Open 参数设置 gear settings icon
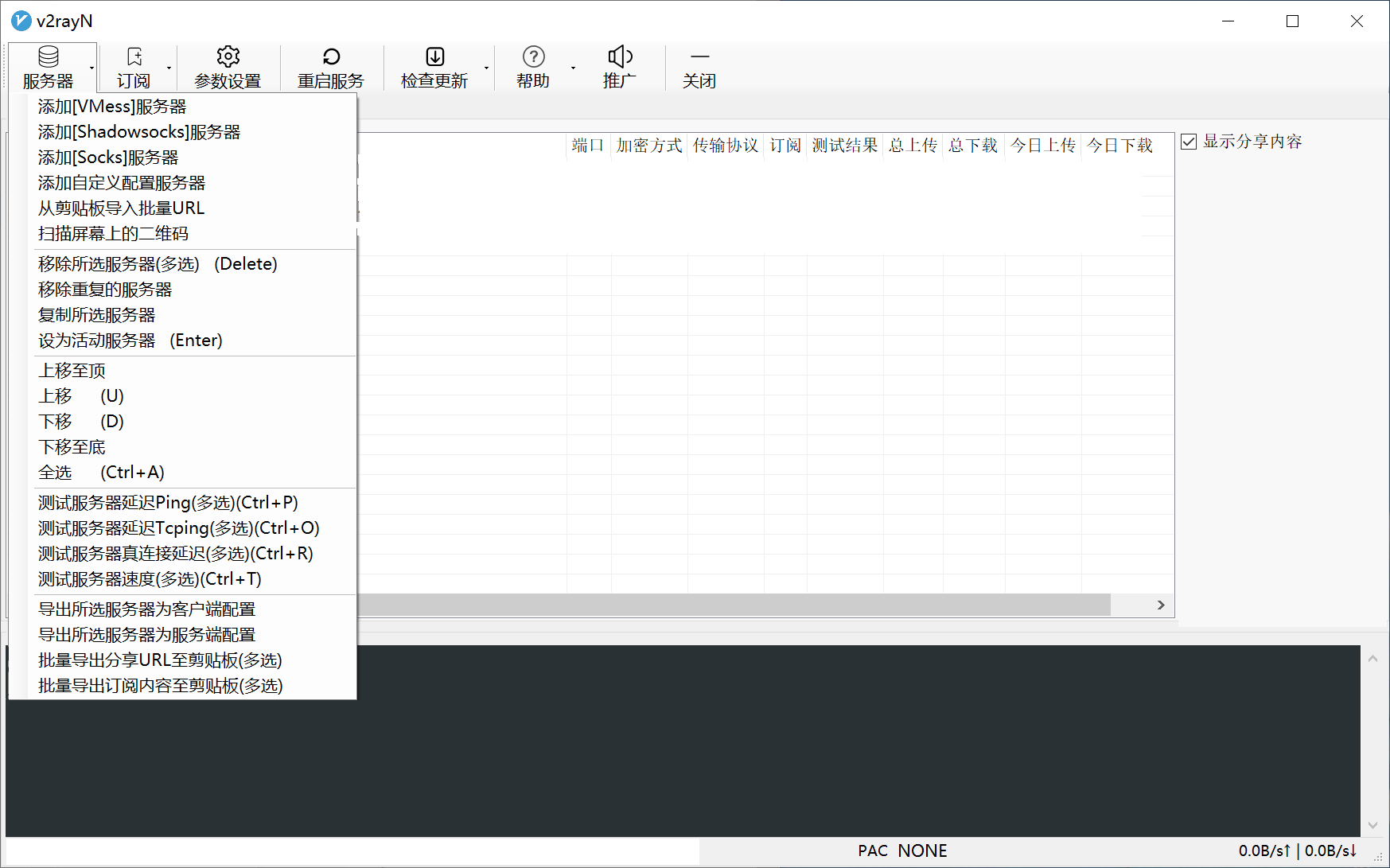 228,56
